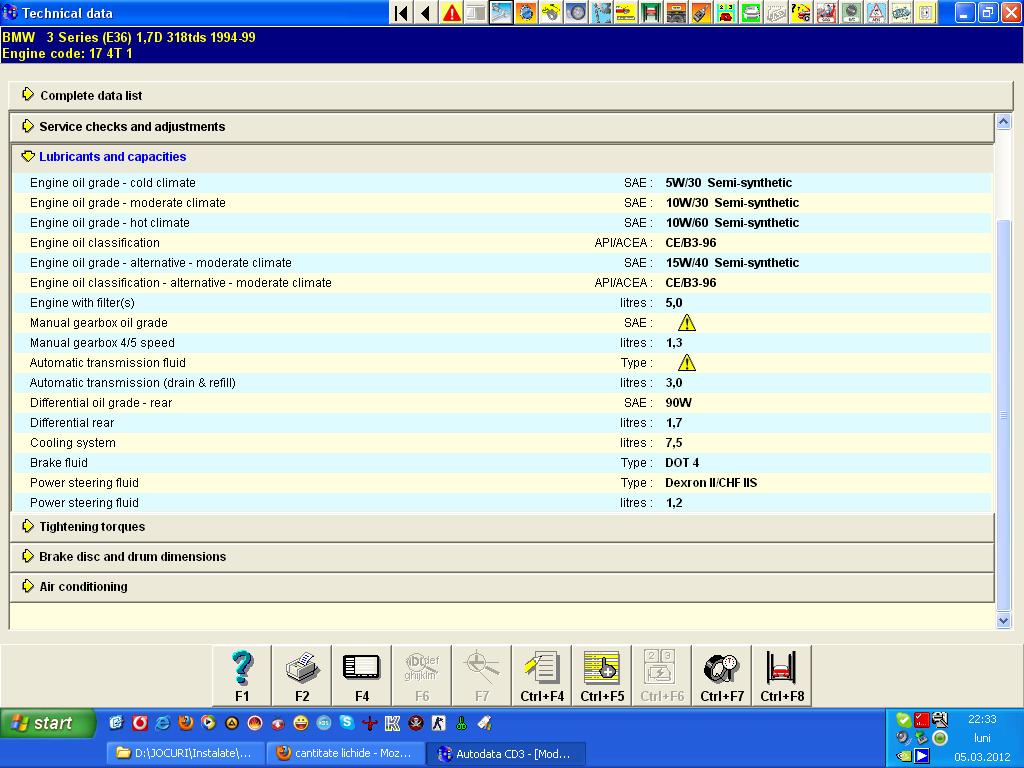Image resolution: width=1024 pixels, height=768 pixels.
Task: Expand the Air conditioning section
Action: click(502, 586)
